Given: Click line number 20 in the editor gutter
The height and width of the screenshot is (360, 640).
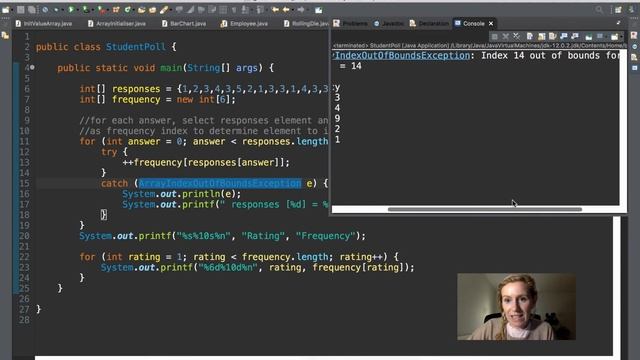Looking at the screenshot, I should [24, 236].
